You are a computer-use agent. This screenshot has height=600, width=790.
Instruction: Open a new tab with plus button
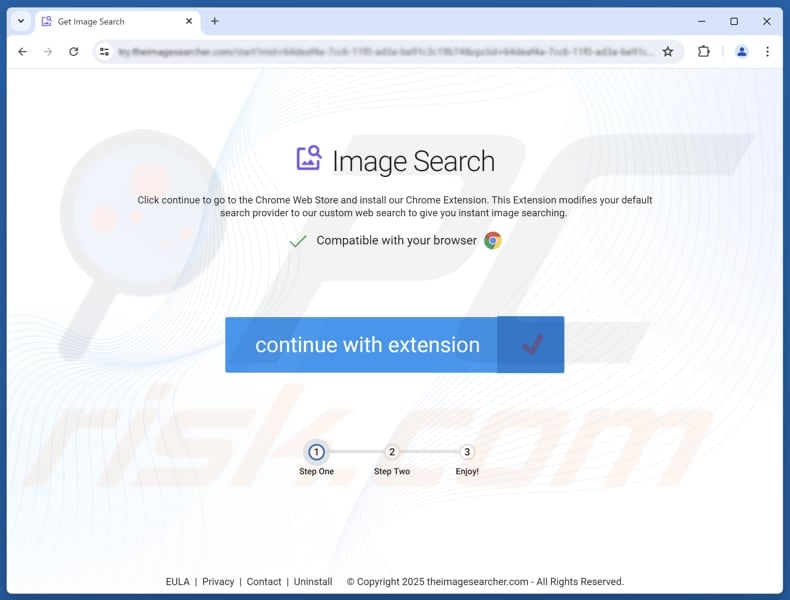point(214,21)
